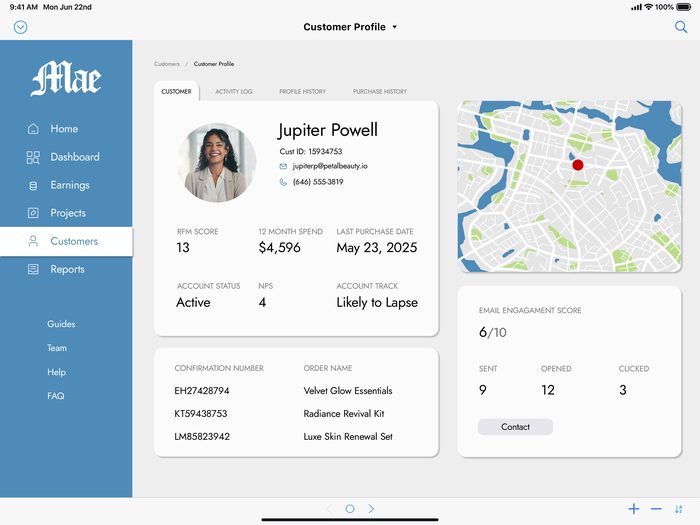Click the Dashboard grid icon
700x525 pixels.
pos(33,157)
